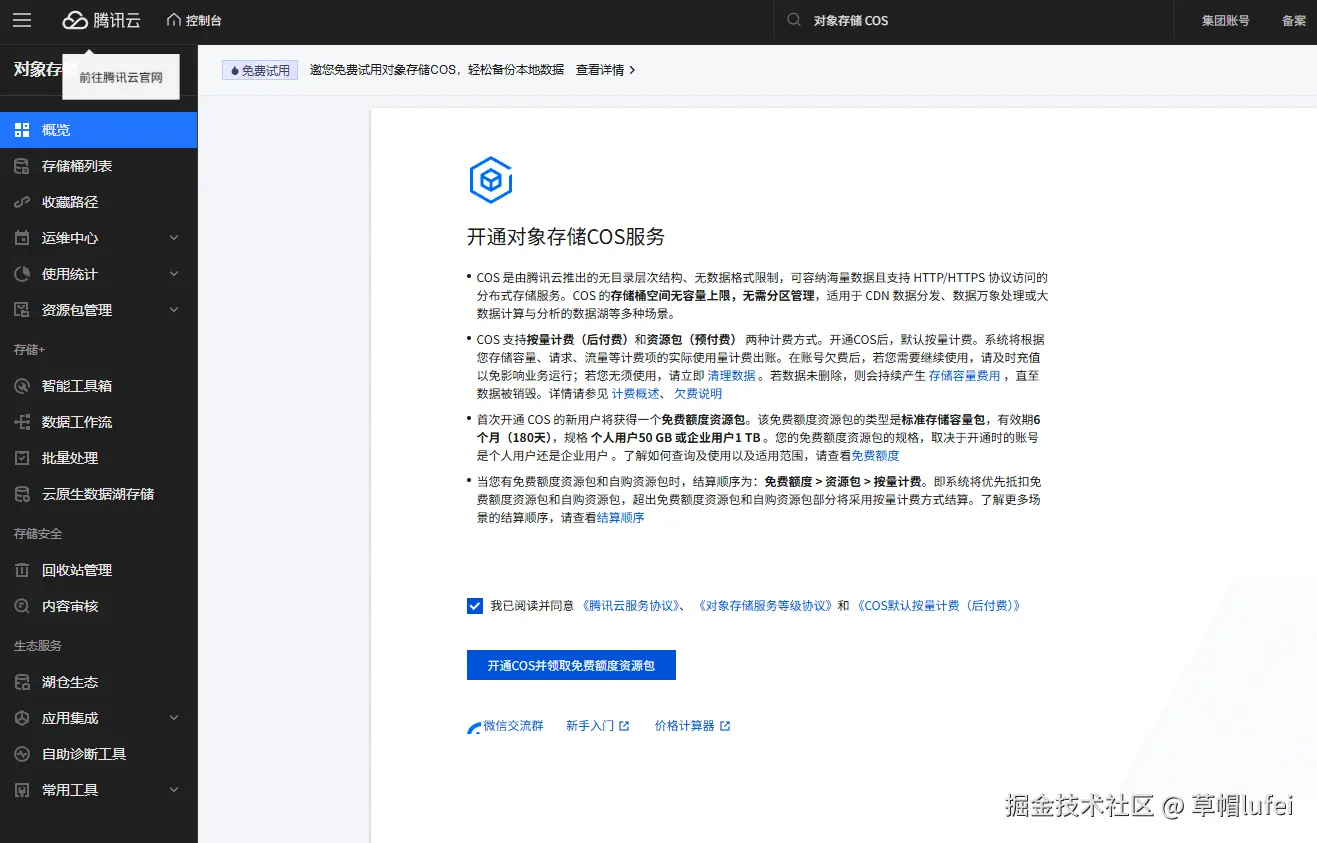Expand the 使用统计 submenu chevron
The height and width of the screenshot is (843, 1317).
[174, 274]
